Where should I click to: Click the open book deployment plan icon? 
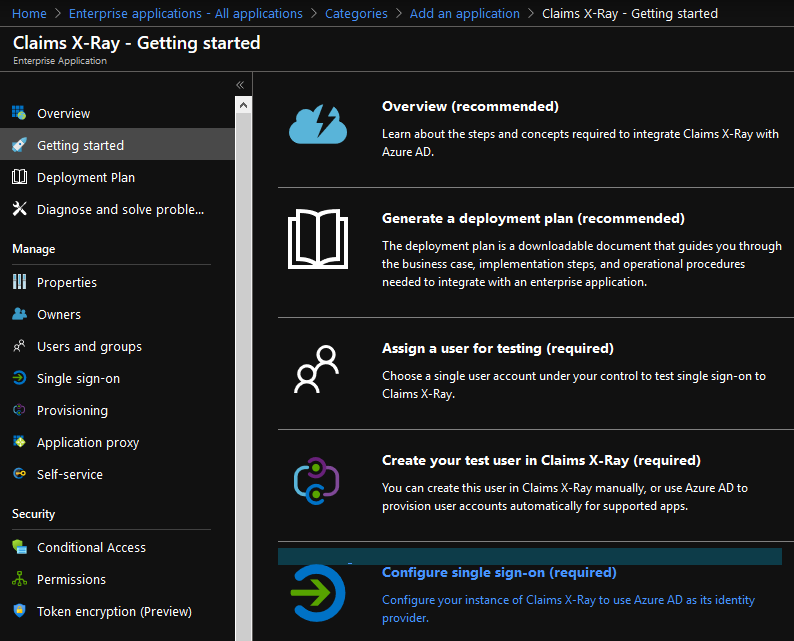tap(317, 239)
